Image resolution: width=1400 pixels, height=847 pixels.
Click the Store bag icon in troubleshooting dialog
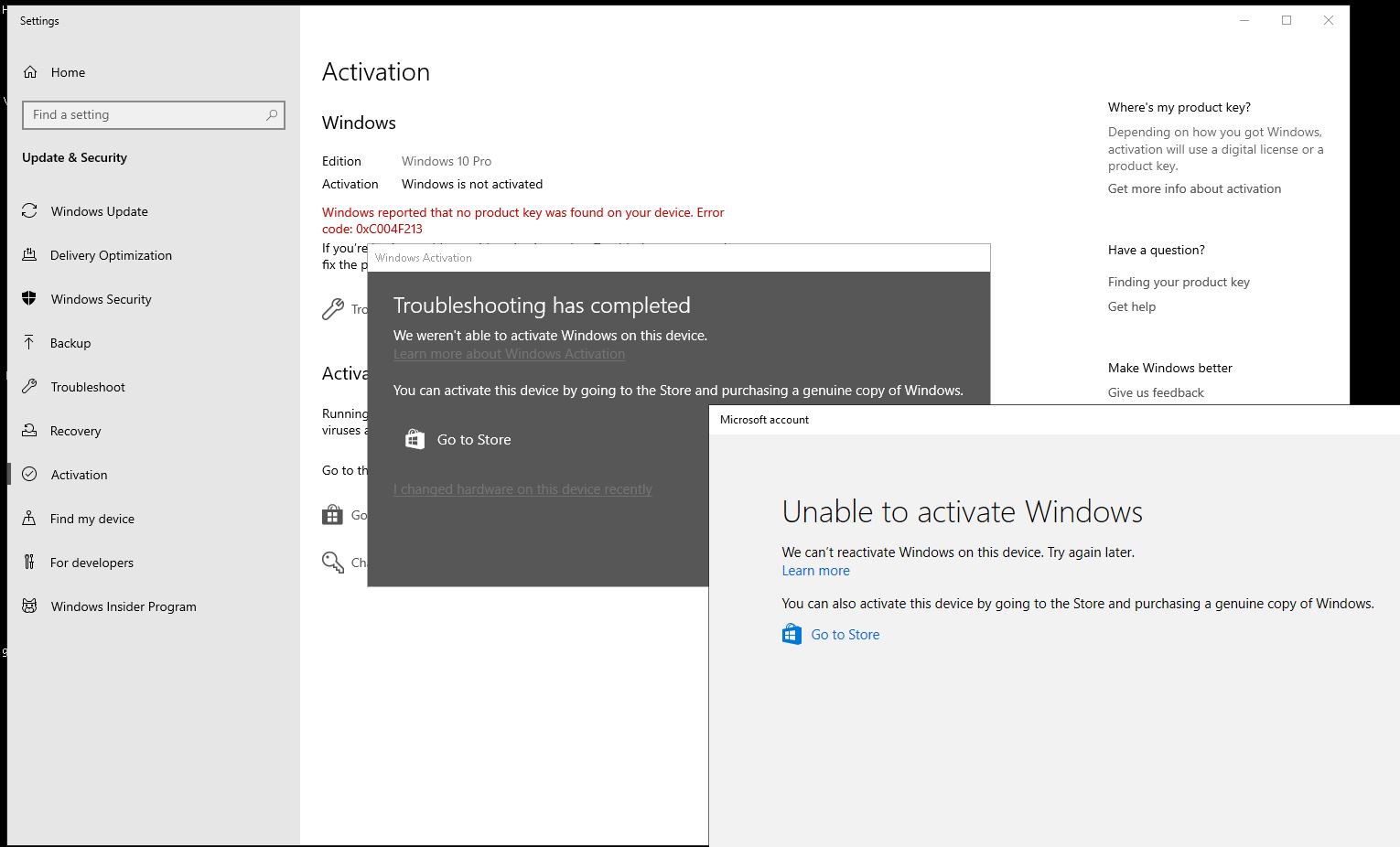pos(415,440)
